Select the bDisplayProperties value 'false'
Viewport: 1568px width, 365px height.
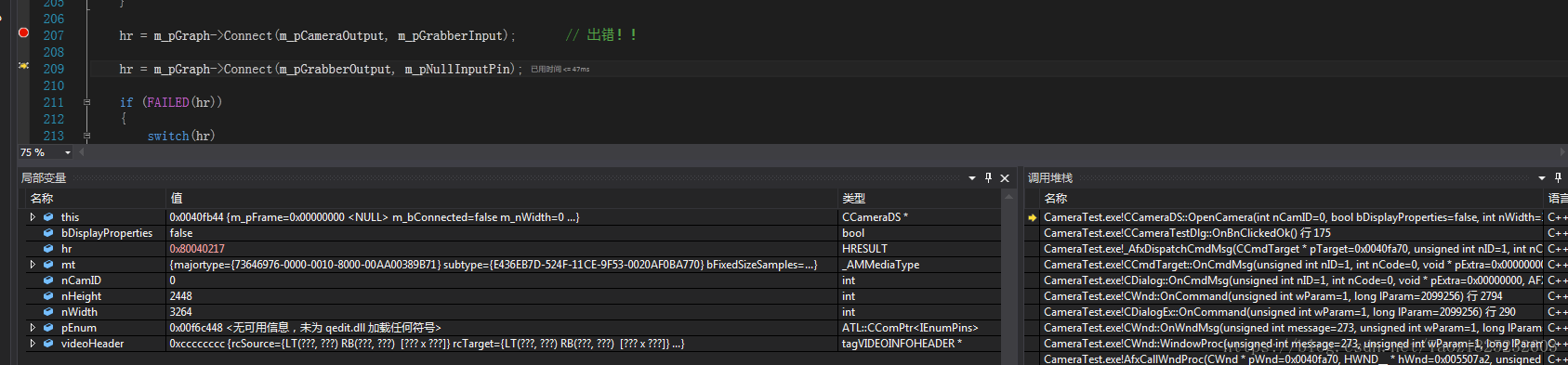[x=181, y=233]
